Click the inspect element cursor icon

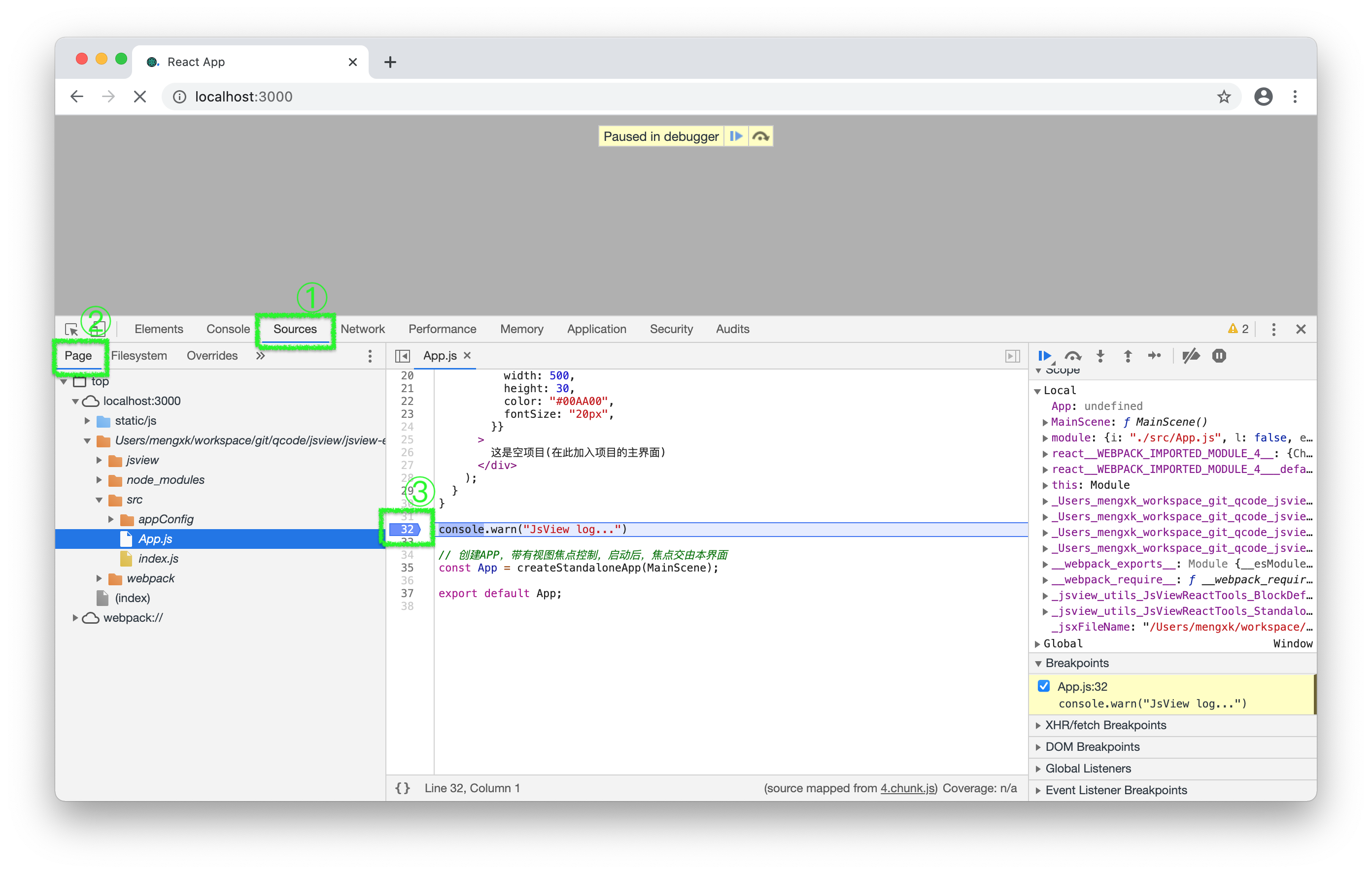pyautogui.click(x=72, y=329)
